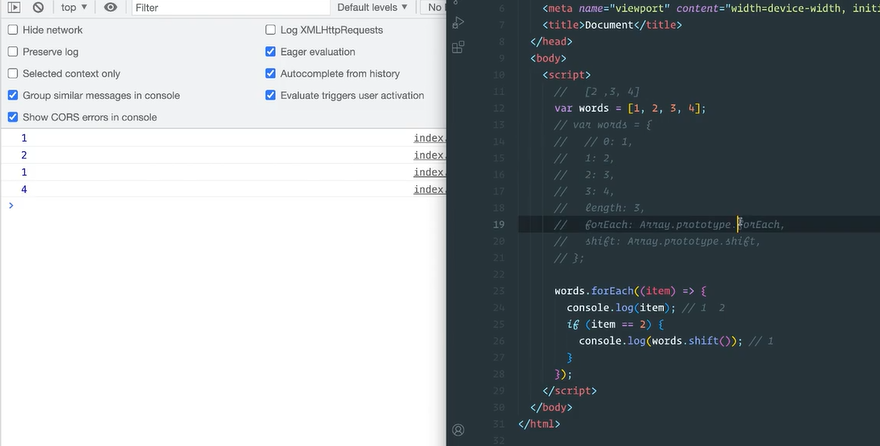Viewport: 880px width, 446px height.
Task: Open the index source link for first log
Action: 429,138
